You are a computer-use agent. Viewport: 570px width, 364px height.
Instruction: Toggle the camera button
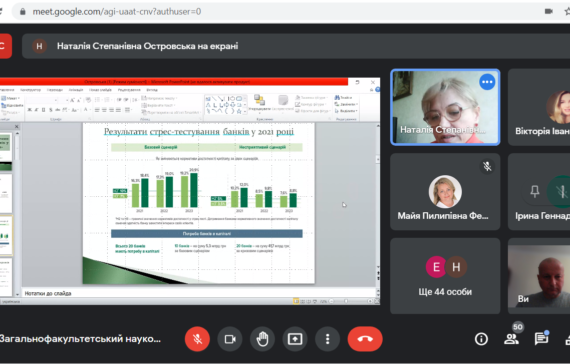coord(230,339)
